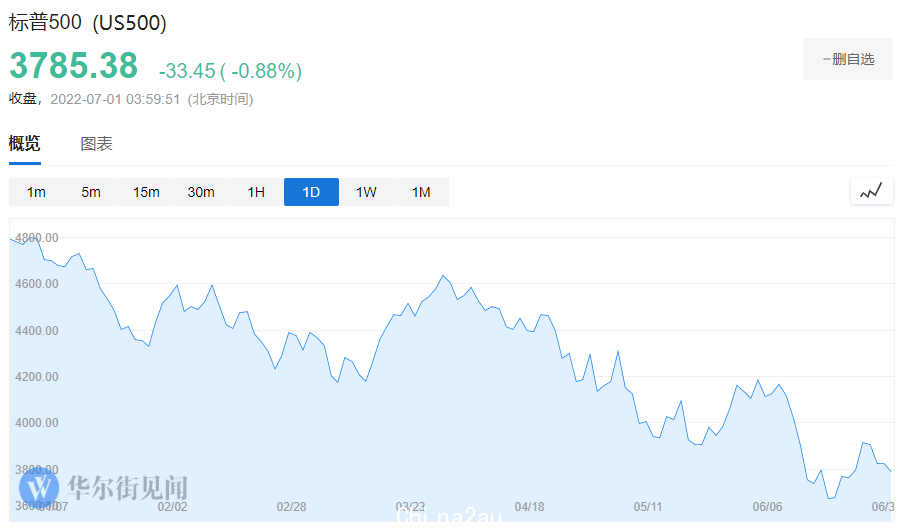Click the 04/18 date label
This screenshot has width=899, height=529.
pos(529,507)
